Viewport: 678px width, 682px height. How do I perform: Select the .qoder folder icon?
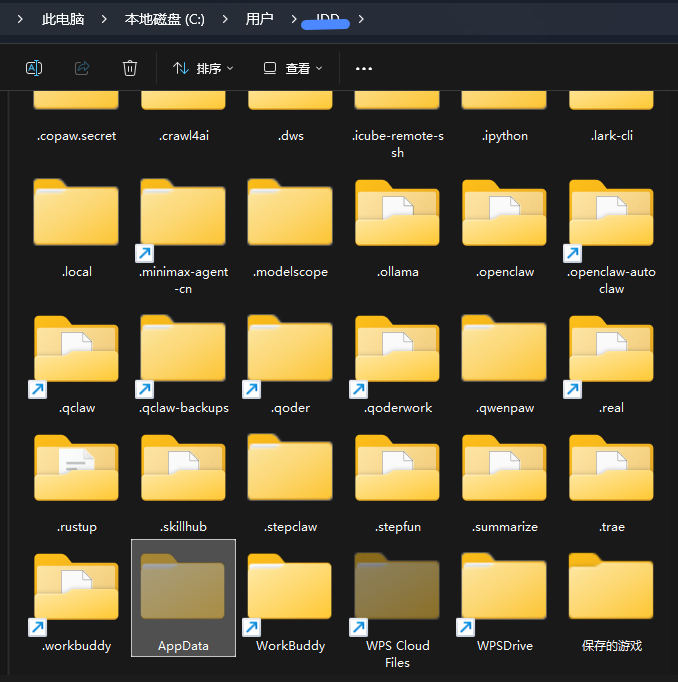[x=290, y=348]
